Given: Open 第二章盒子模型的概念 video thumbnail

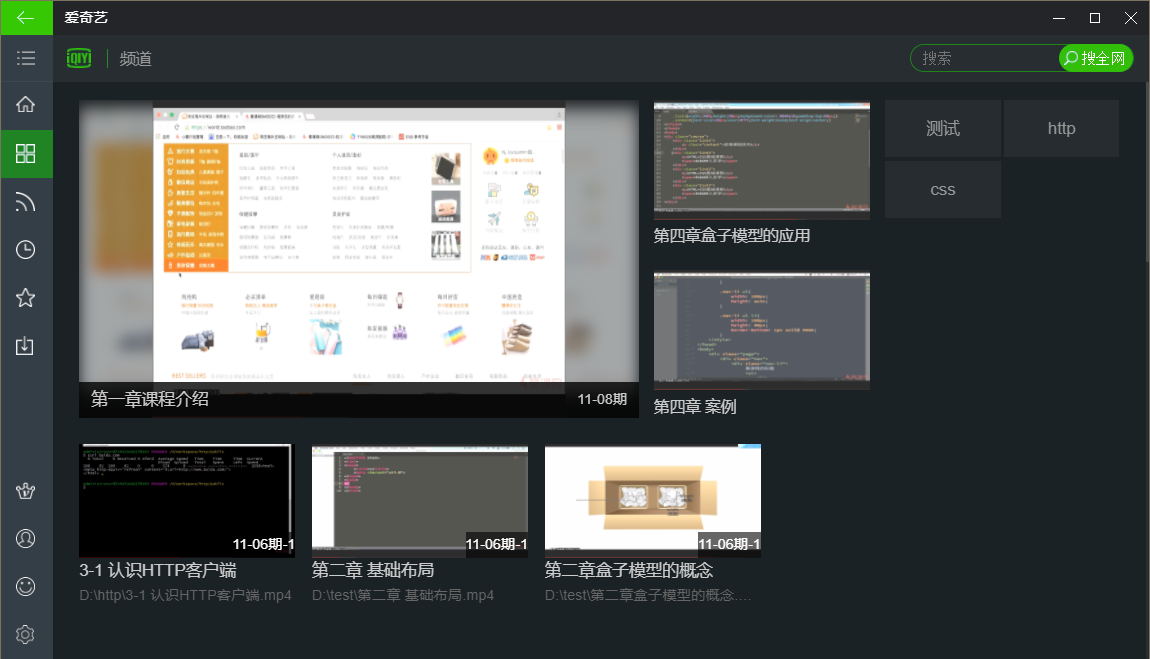Looking at the screenshot, I should [x=653, y=501].
